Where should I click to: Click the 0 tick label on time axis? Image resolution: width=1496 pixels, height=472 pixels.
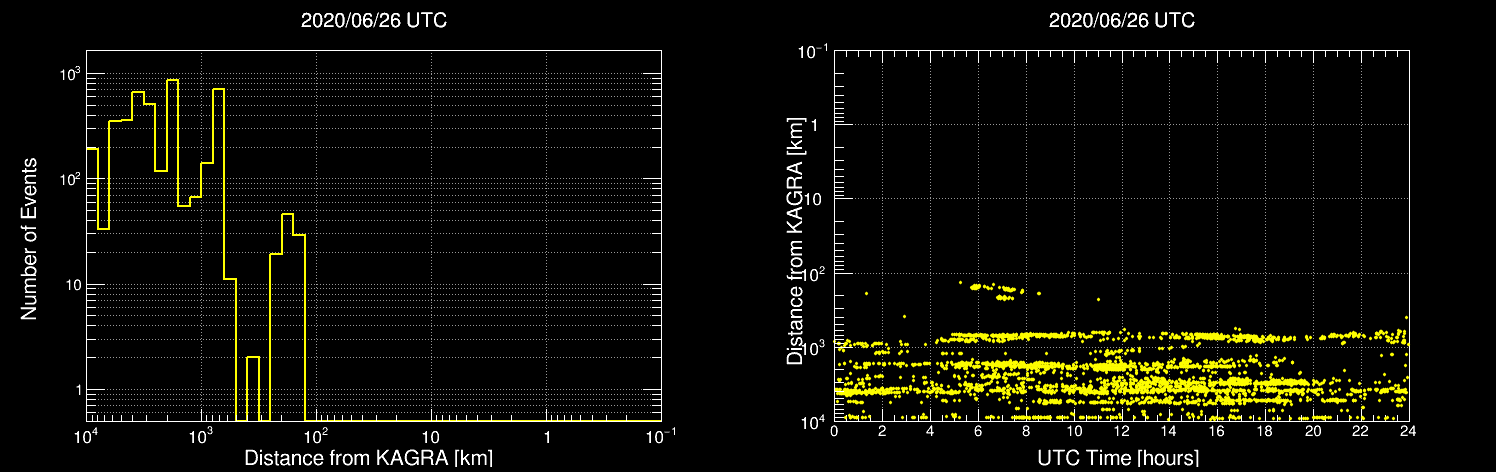coord(833,430)
